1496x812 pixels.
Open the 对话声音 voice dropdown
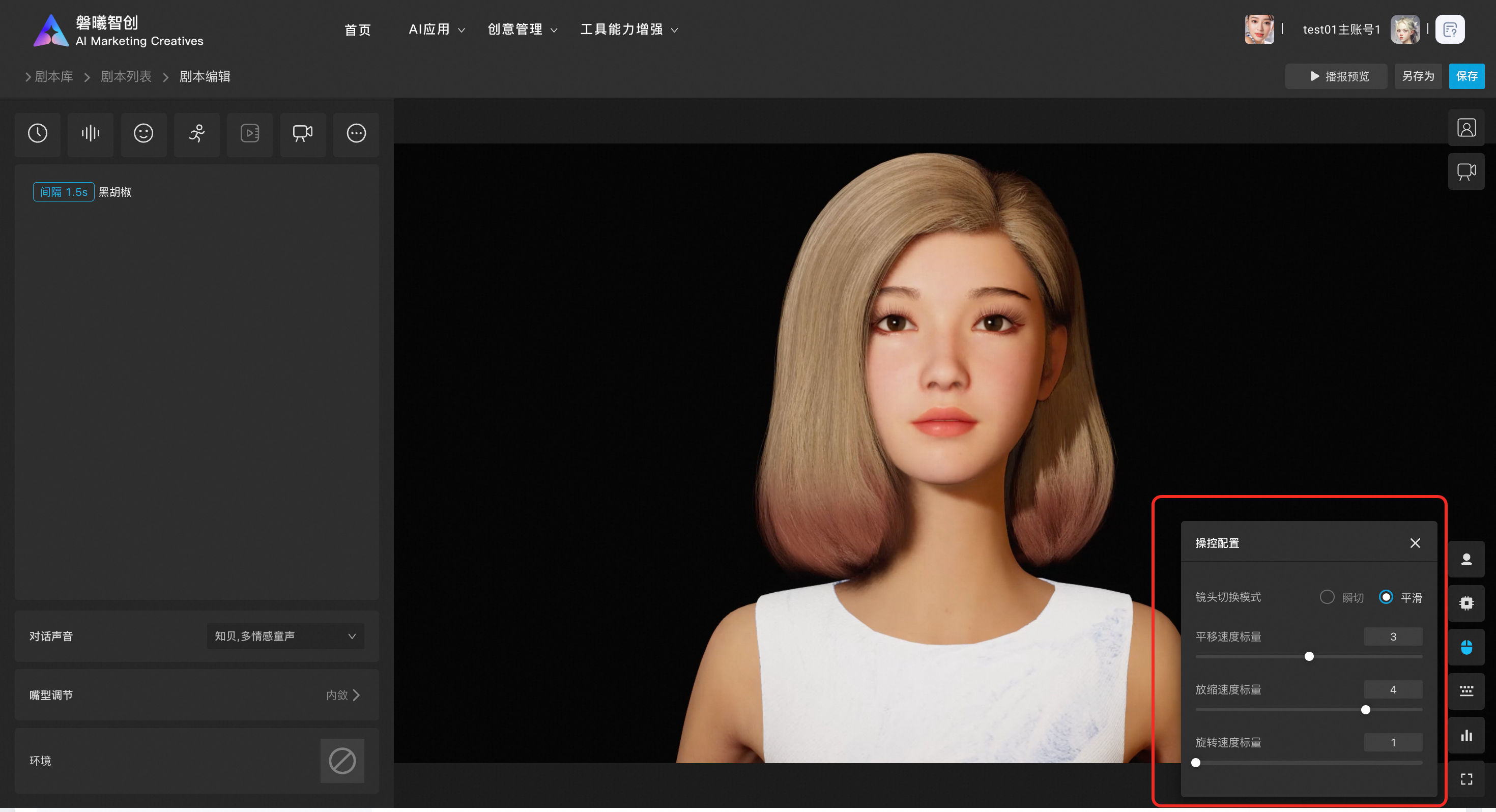285,636
